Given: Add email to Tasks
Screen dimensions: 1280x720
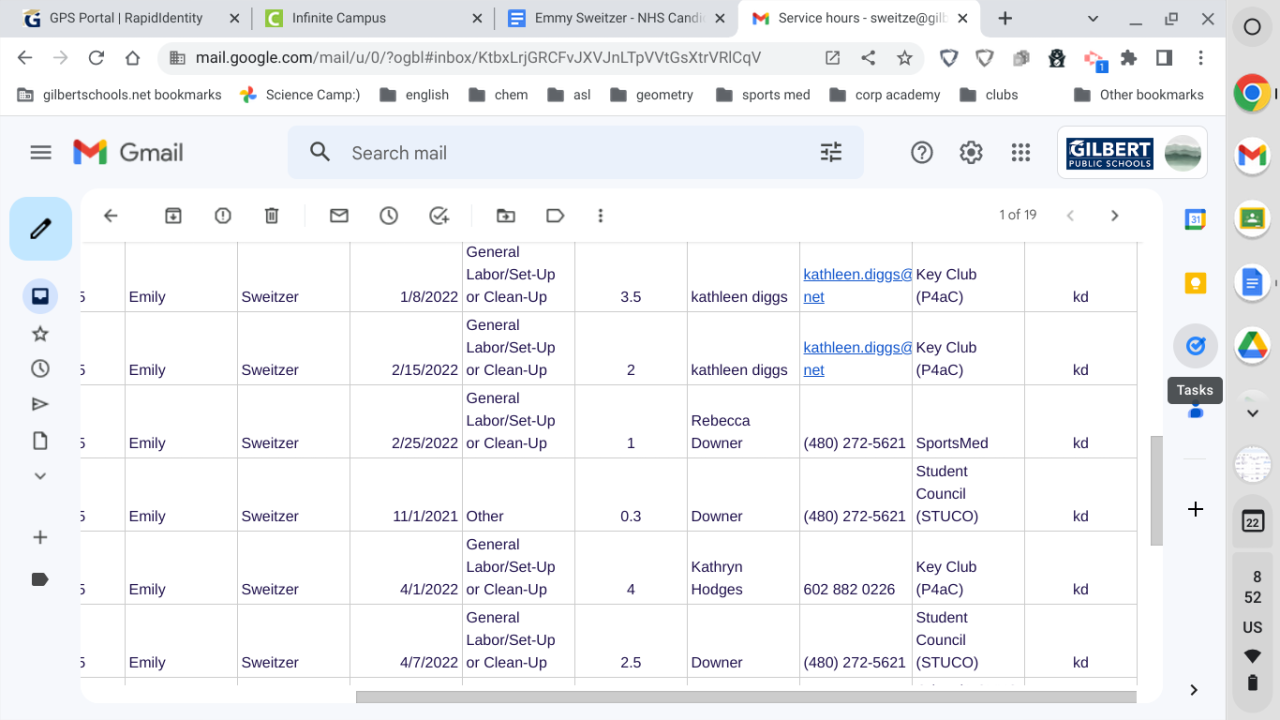Looking at the screenshot, I should (x=438, y=215).
